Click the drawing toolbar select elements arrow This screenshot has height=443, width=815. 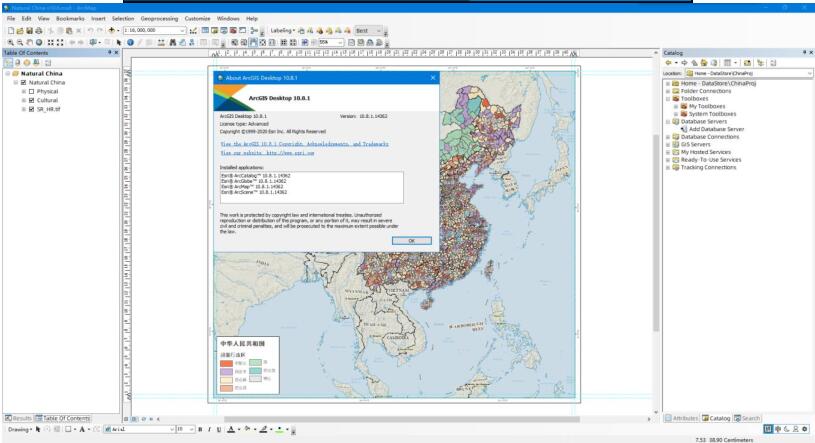coord(38,429)
